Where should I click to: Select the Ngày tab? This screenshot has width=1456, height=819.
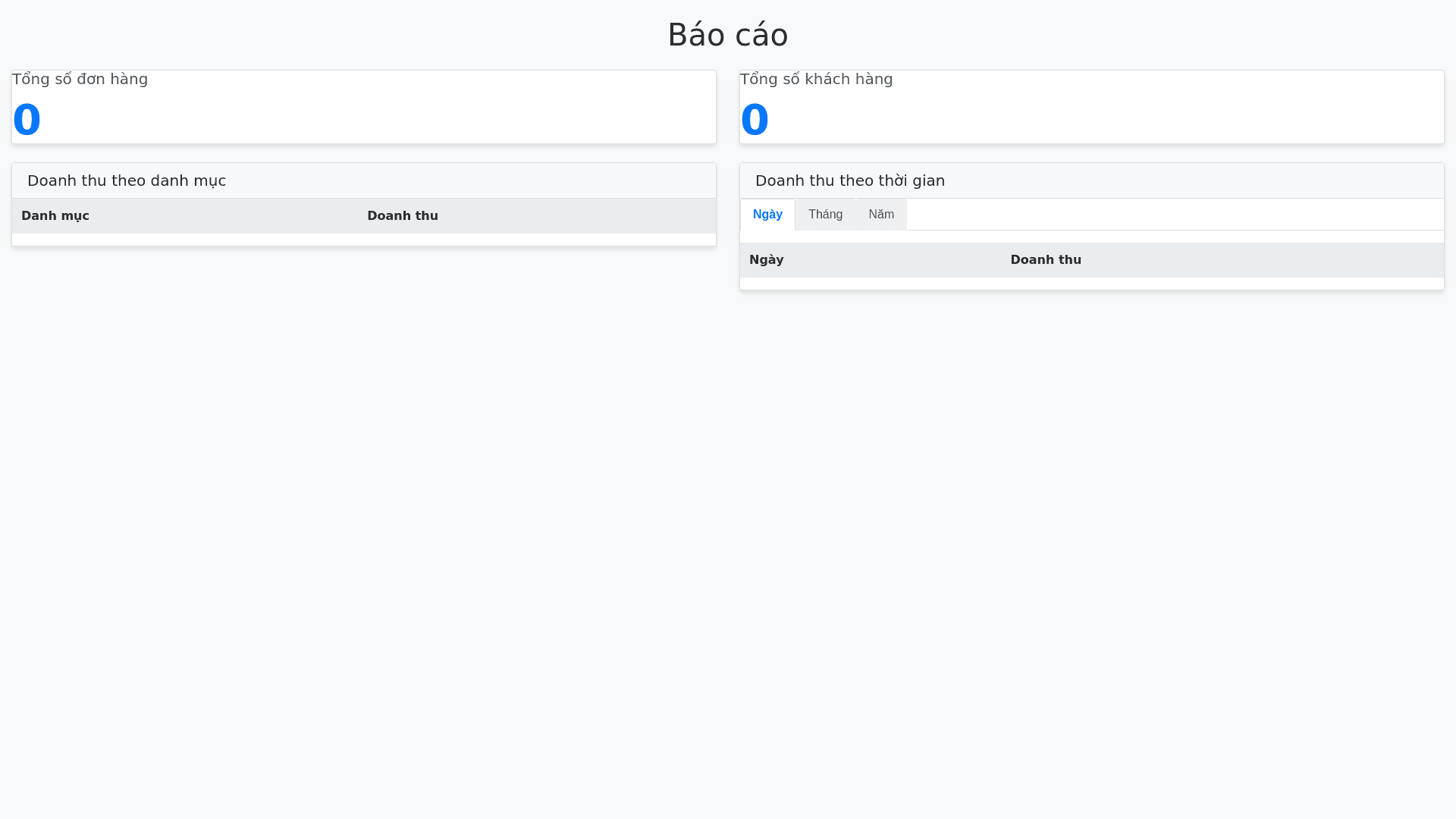point(767,215)
